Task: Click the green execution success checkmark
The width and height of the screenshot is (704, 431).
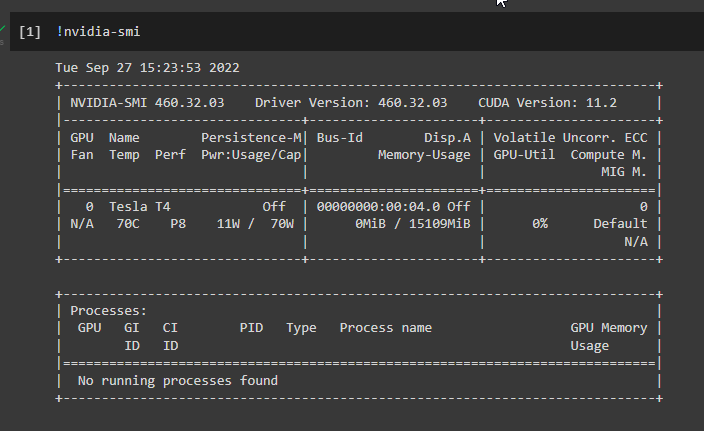Action: tap(3, 29)
